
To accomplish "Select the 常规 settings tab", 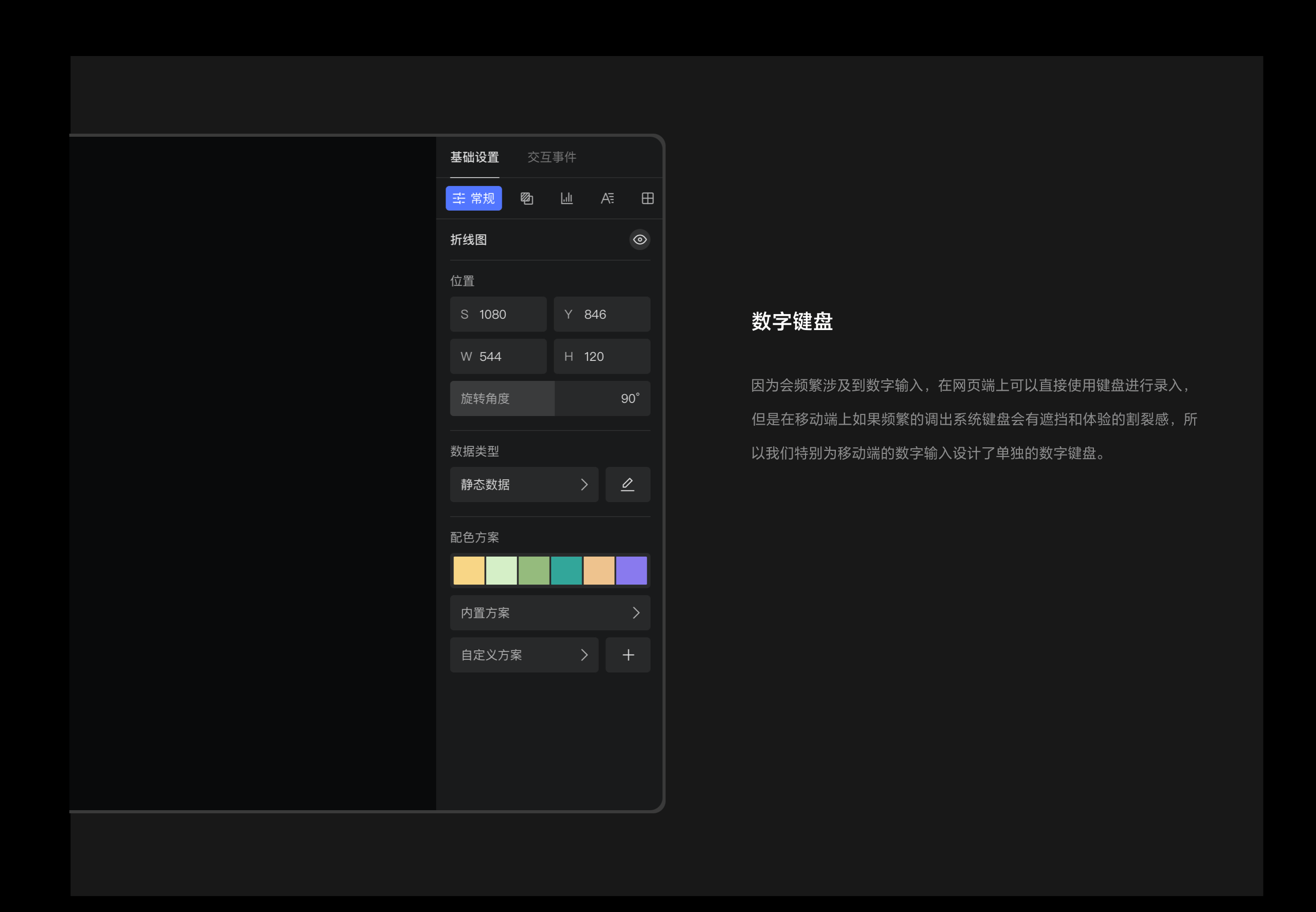I will (474, 198).
